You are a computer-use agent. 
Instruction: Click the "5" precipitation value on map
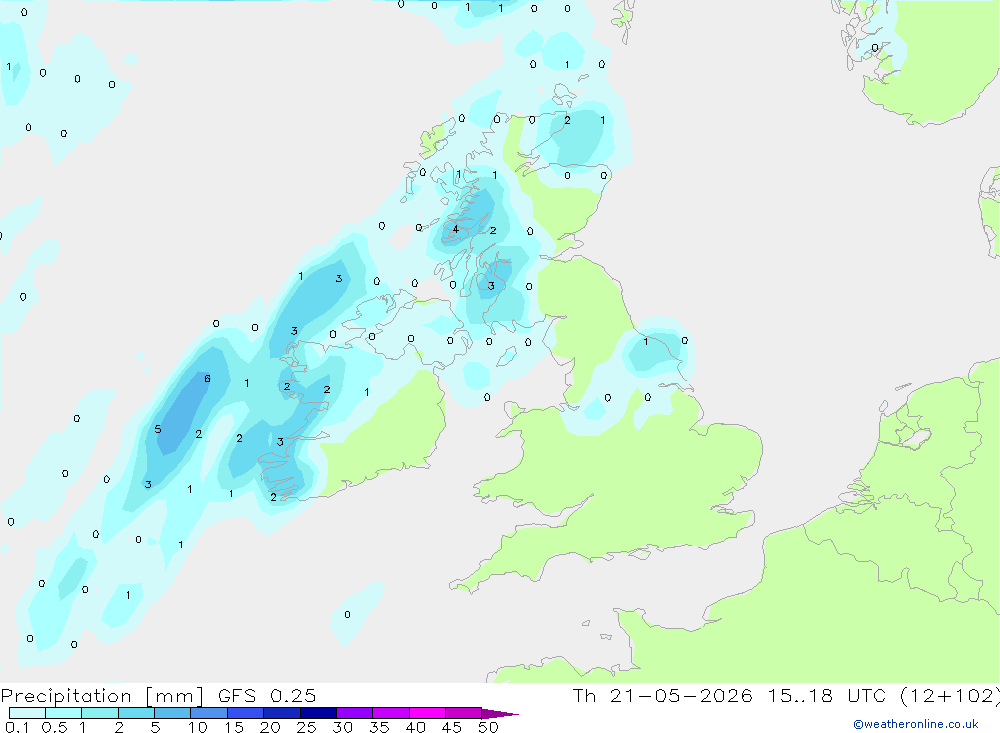coord(158,429)
